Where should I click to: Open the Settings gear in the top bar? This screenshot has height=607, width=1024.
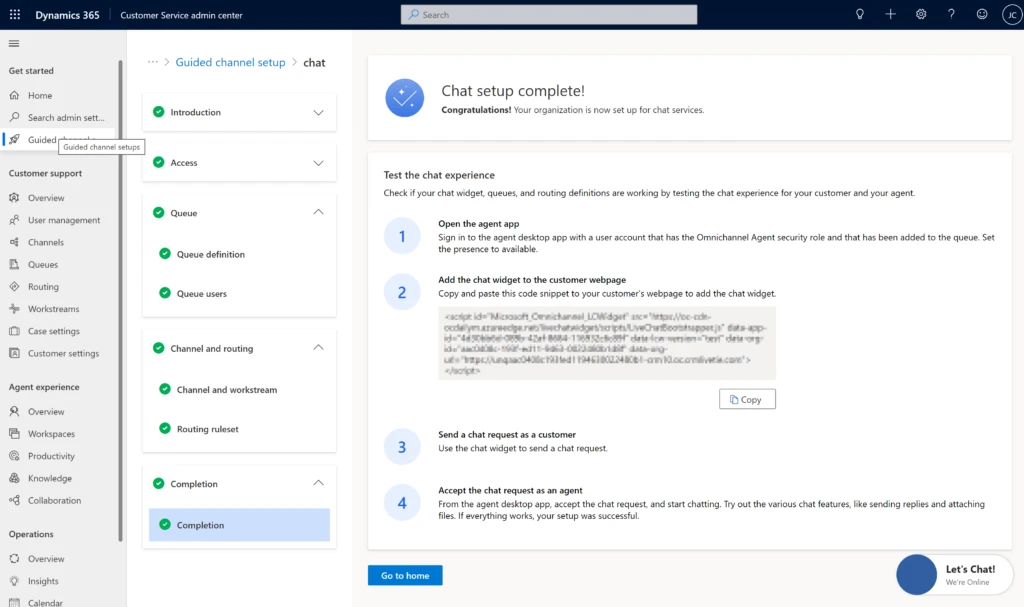(920, 14)
